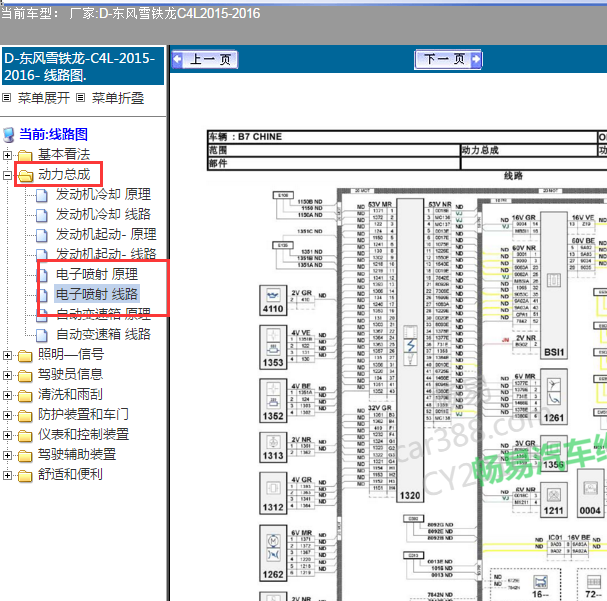Expand the 基本看法 tree node

pyautogui.click(x=7, y=155)
